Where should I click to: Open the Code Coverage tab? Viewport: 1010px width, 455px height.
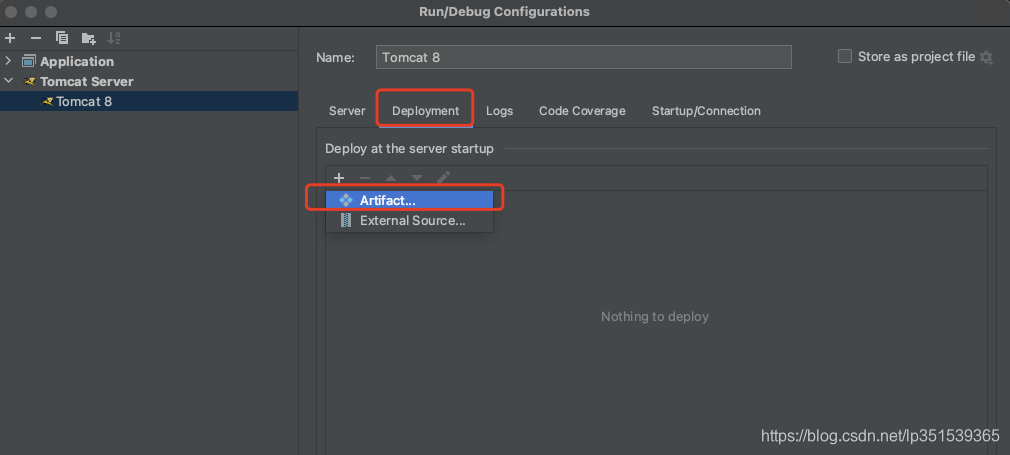coord(582,111)
